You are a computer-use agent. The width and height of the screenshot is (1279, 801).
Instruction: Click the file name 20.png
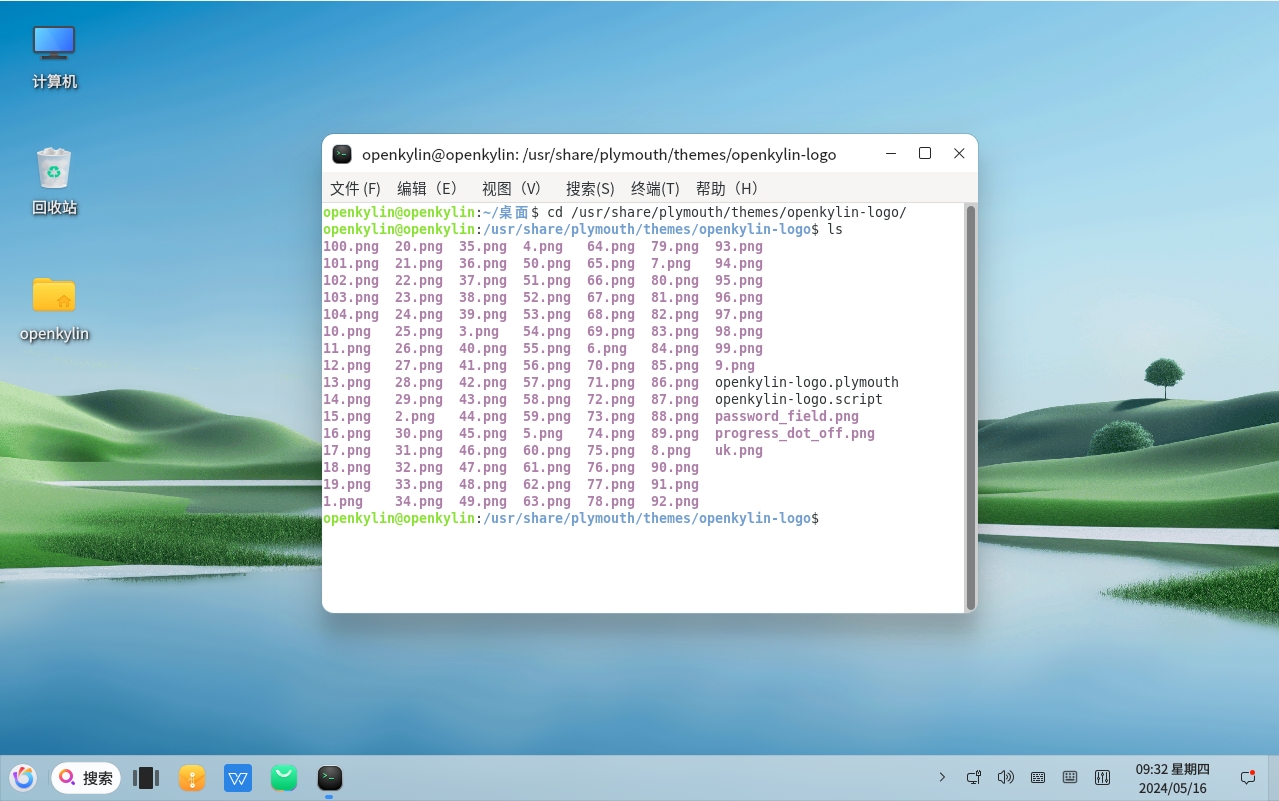(418, 246)
